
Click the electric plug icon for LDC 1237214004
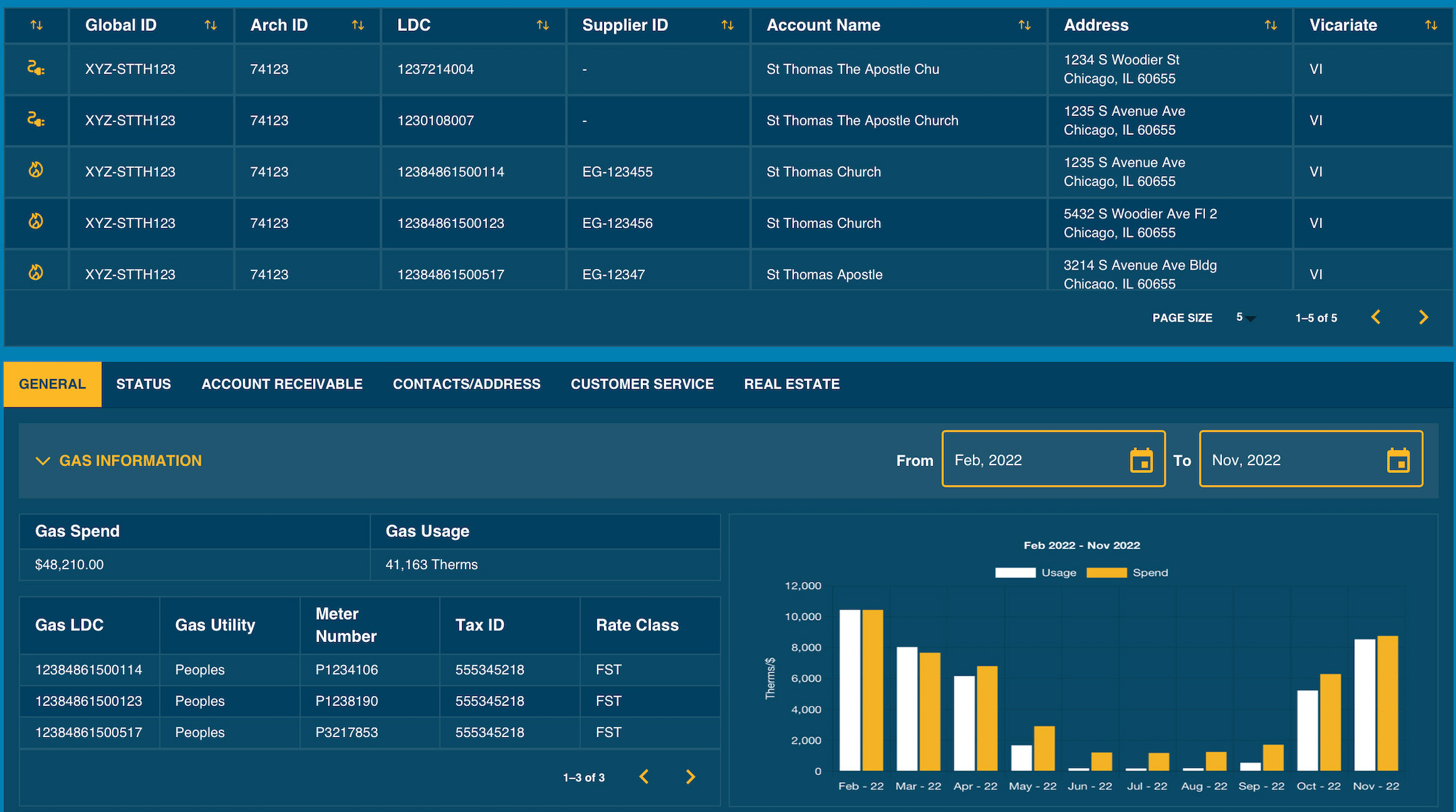pyautogui.click(x=36, y=68)
